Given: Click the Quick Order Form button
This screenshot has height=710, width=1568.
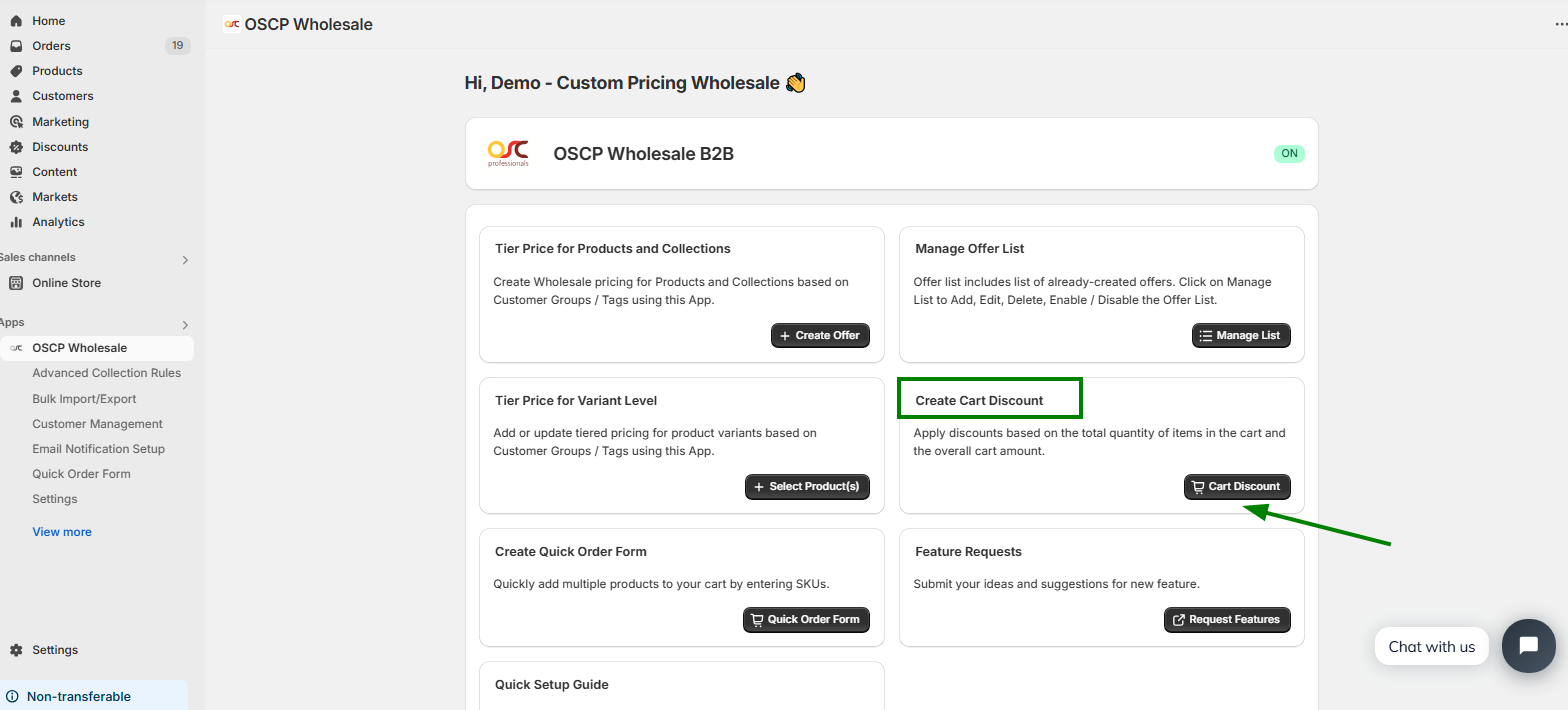Looking at the screenshot, I should (806, 620).
